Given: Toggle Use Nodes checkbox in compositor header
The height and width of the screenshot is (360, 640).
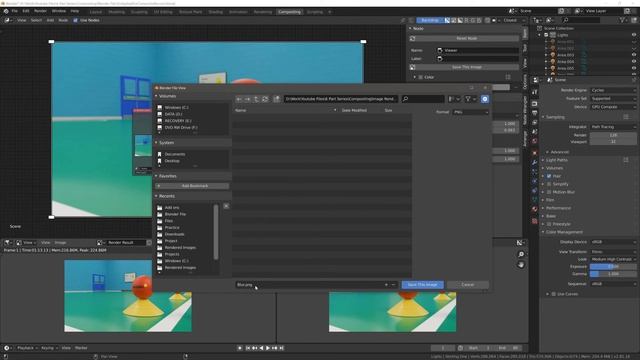Looking at the screenshot, I should pyautogui.click(x=75, y=20).
